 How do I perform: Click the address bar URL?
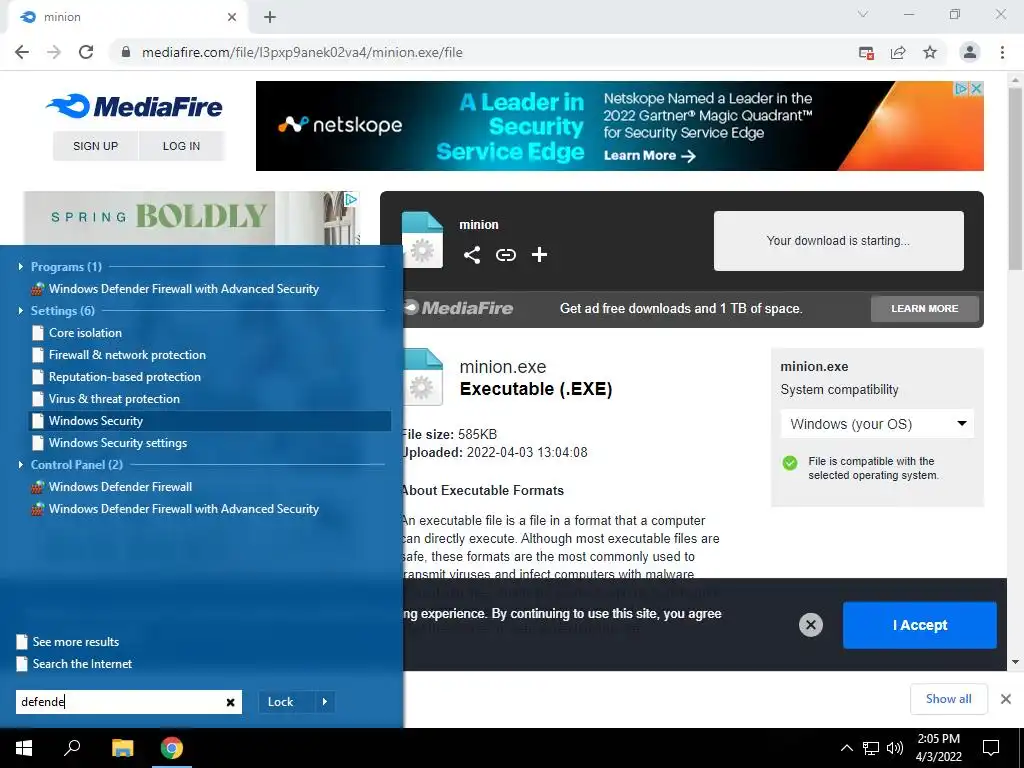(302, 52)
